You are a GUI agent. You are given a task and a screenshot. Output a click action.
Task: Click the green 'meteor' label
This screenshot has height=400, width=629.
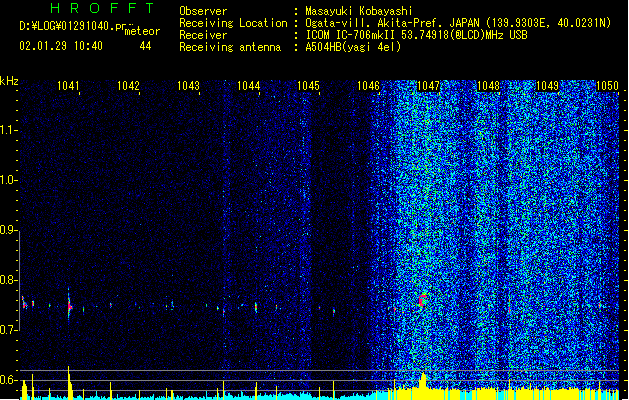tap(142, 31)
